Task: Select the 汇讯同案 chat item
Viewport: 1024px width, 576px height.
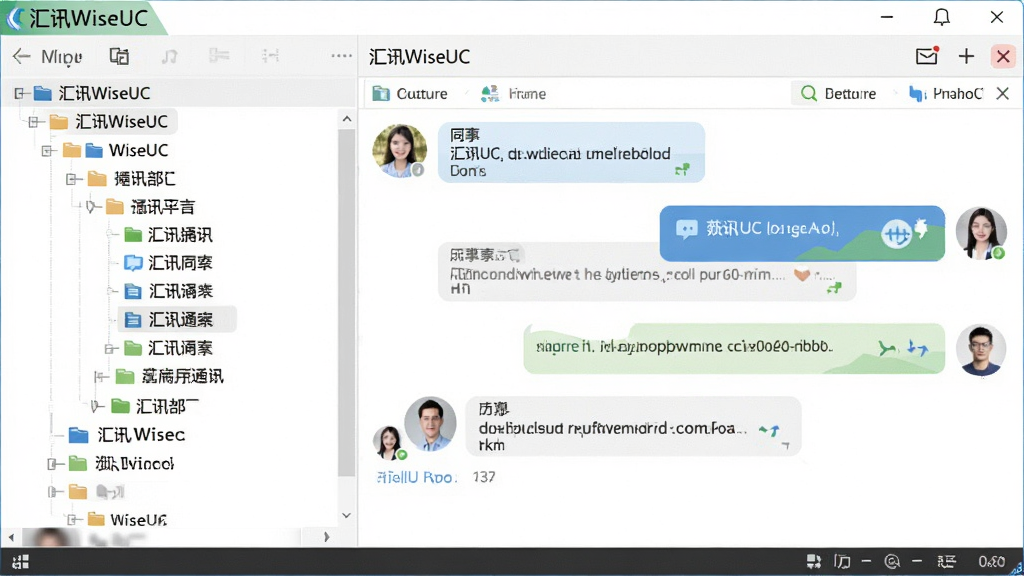Action: coord(168,263)
